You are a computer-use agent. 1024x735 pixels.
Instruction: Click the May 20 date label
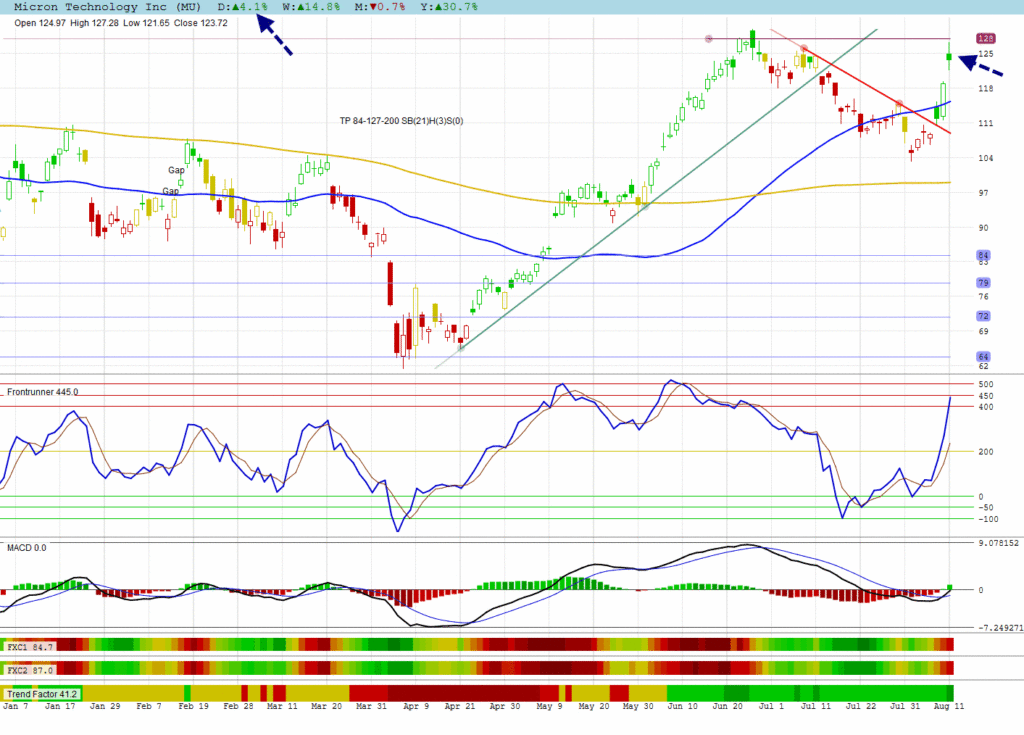594,706
